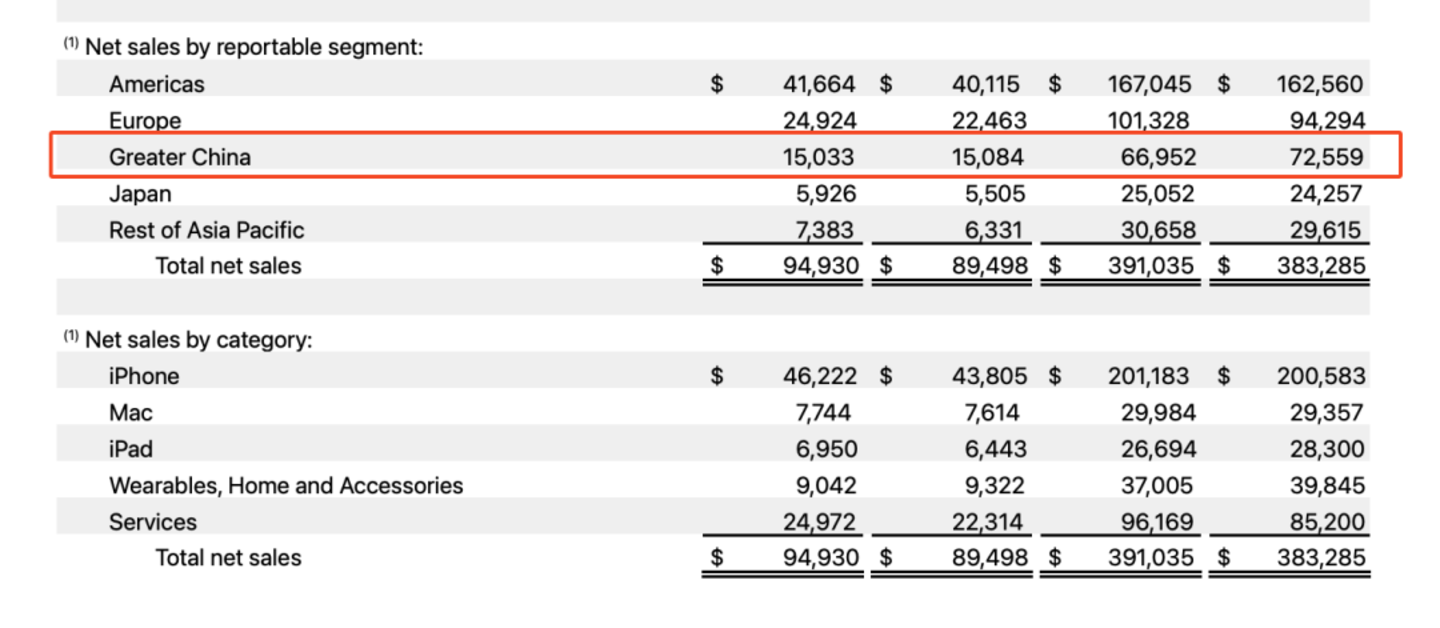
Task: Select the Greater China value 15,033
Action: [819, 157]
